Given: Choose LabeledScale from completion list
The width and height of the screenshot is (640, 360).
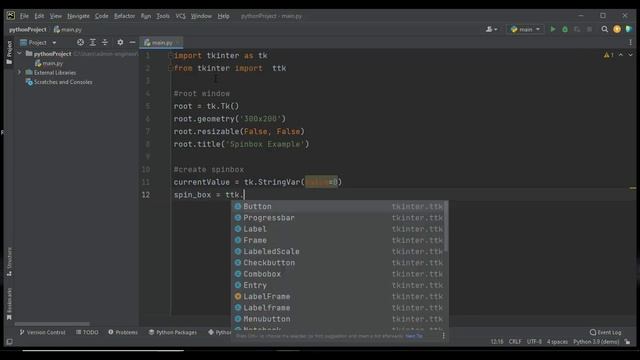Looking at the screenshot, I should [339, 251].
